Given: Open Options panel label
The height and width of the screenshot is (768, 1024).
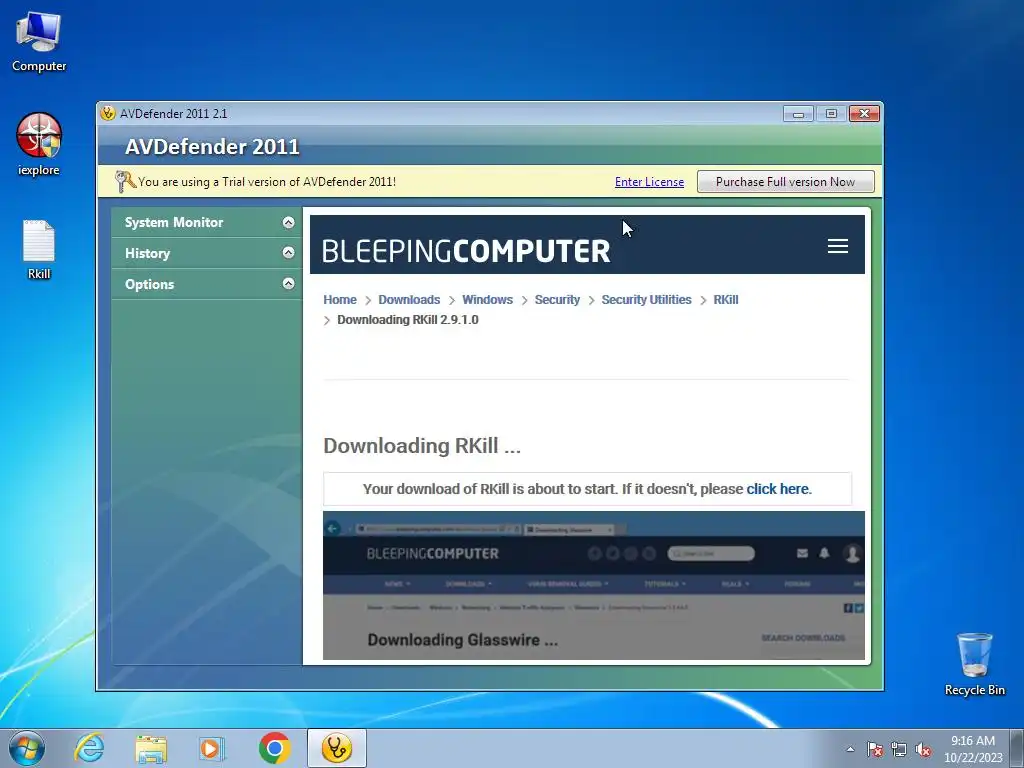Looking at the screenshot, I should point(150,284).
